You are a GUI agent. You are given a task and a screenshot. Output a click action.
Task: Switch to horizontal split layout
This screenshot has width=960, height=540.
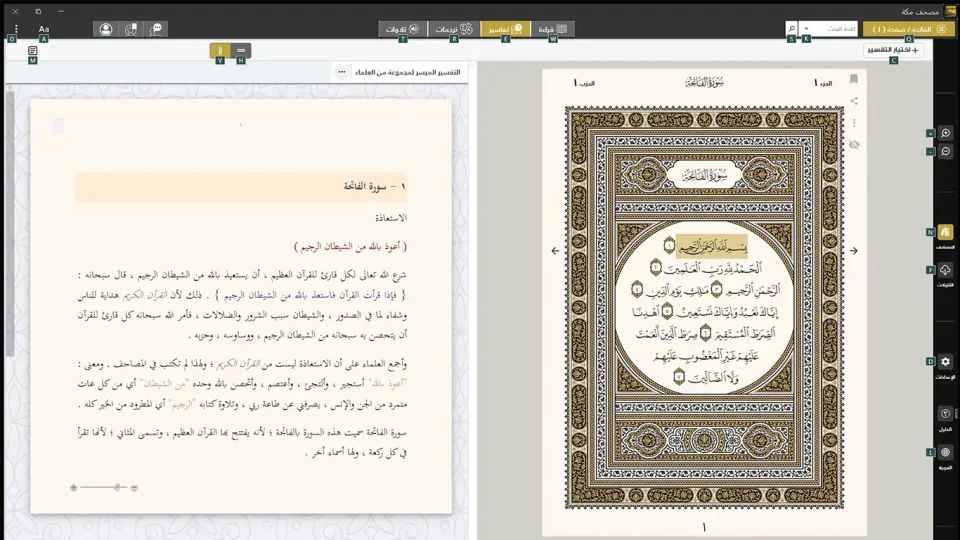[x=241, y=50]
